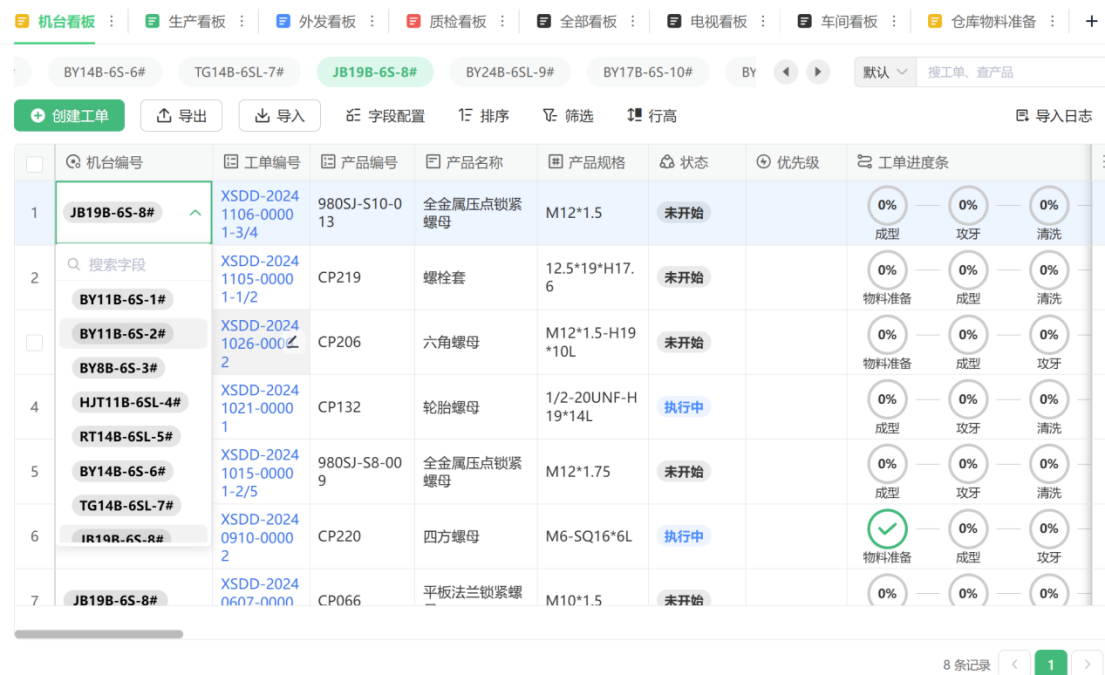Image resolution: width=1105 pixels, height=675 pixels.
Task: Open the 排序 sorting tool
Action: (482, 115)
